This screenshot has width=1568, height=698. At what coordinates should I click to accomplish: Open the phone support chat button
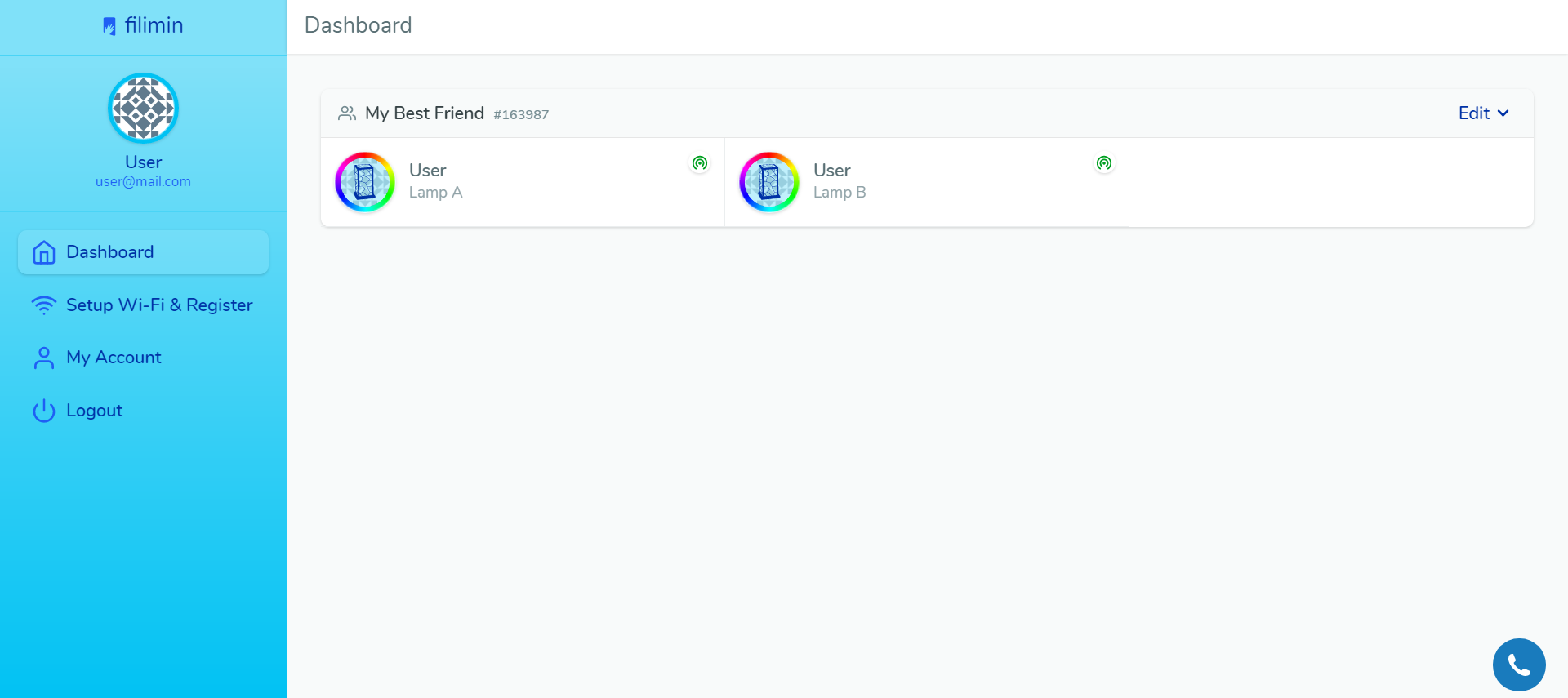(x=1519, y=665)
